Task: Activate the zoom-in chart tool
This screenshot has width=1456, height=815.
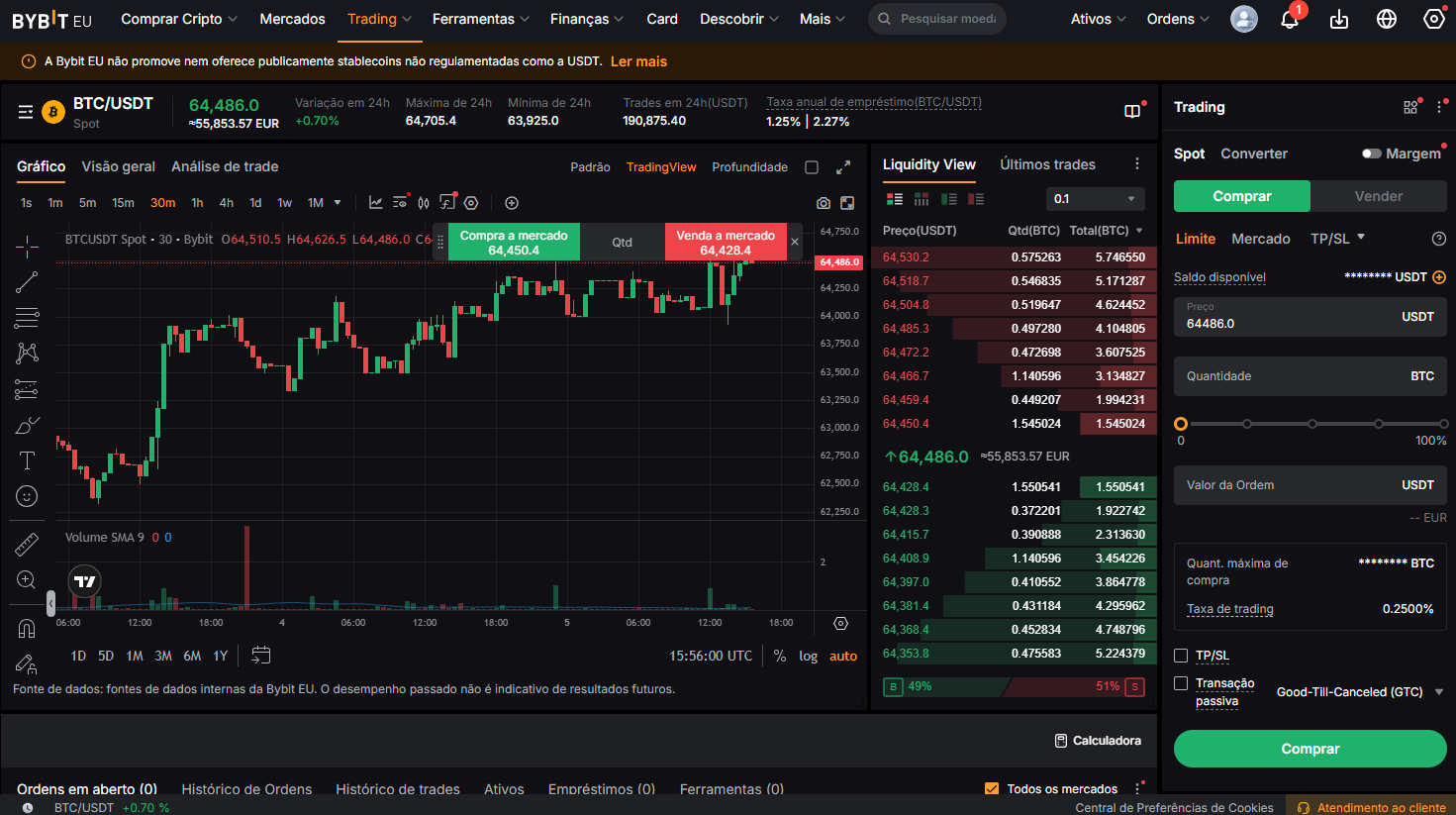Action: pos(27,580)
